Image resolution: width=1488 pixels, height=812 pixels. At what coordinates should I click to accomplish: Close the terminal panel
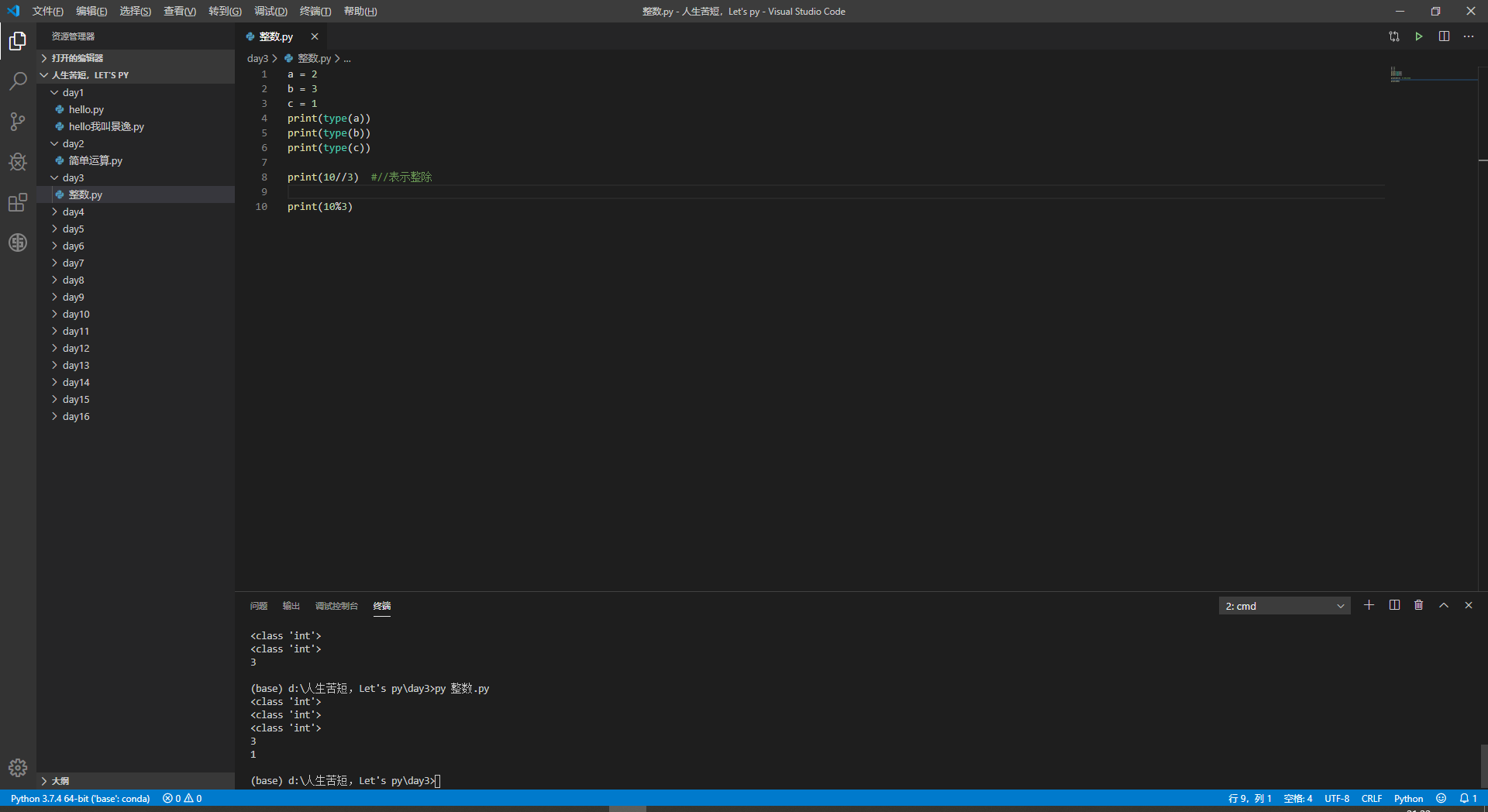tap(1469, 605)
